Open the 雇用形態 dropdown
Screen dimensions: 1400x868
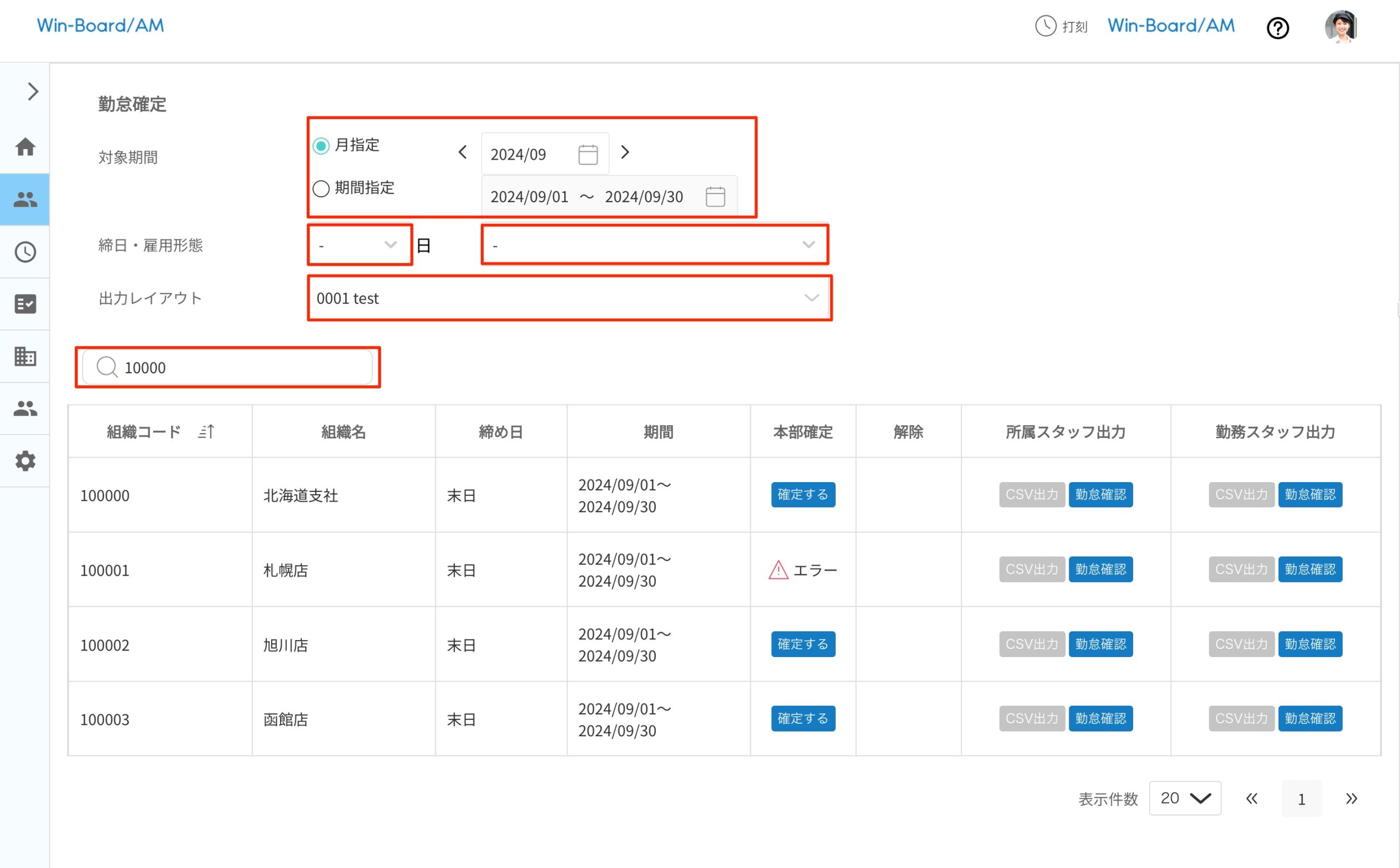tap(654, 245)
